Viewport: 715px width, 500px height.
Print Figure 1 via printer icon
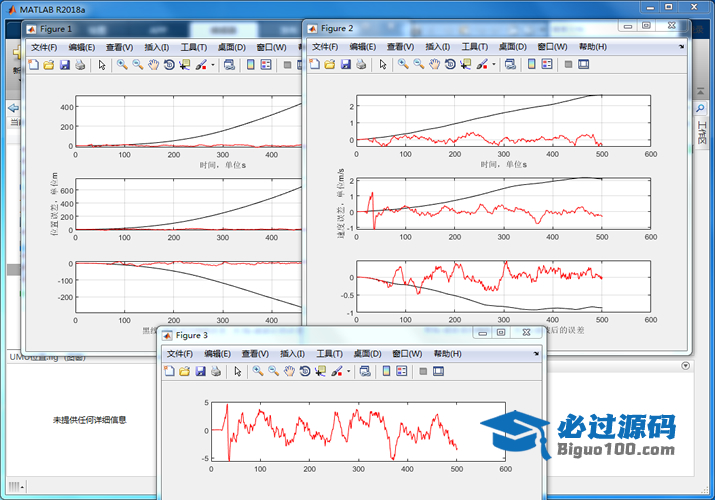coord(81,64)
